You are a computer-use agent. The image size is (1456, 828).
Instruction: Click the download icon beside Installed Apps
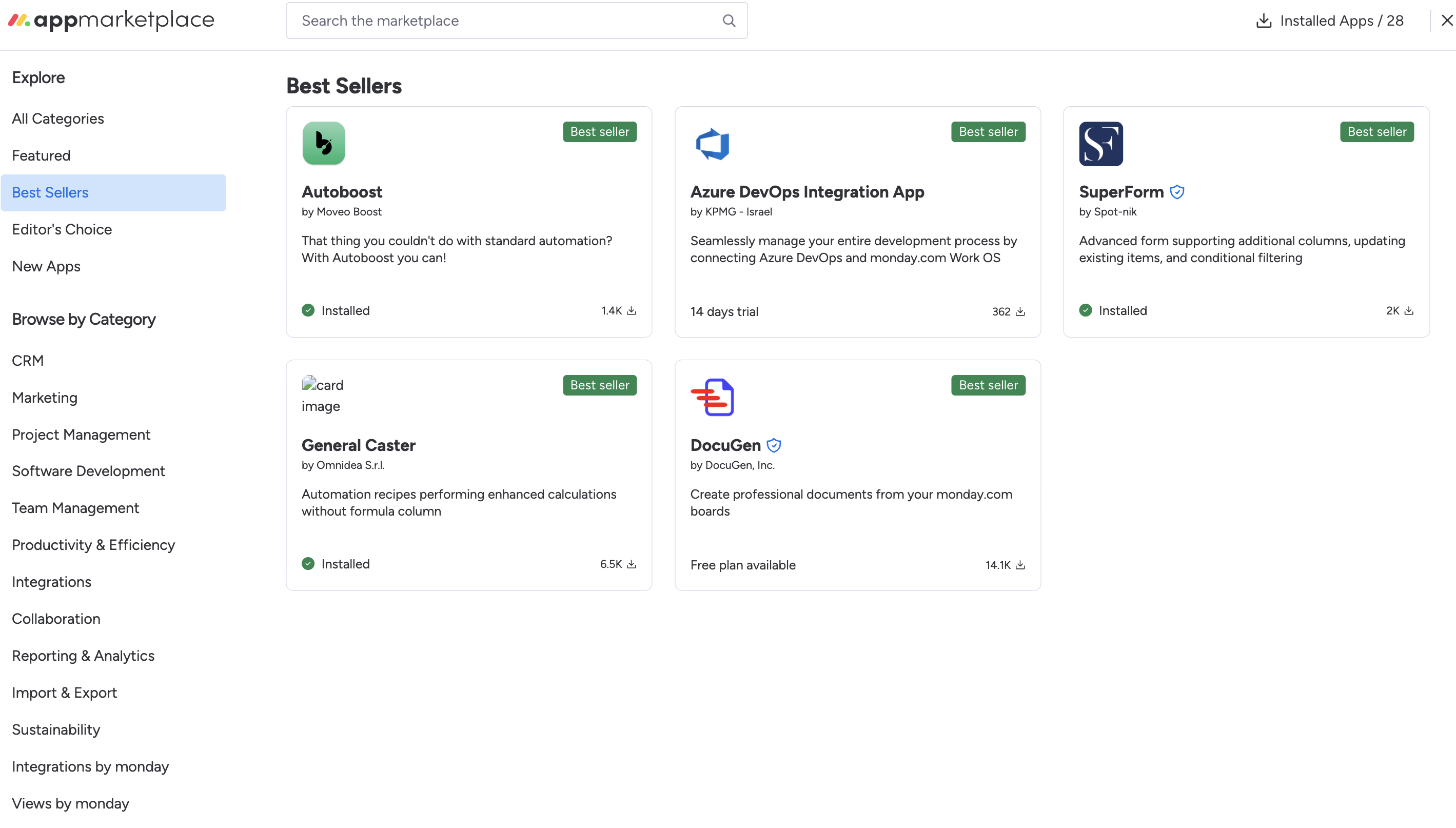pos(1263,21)
